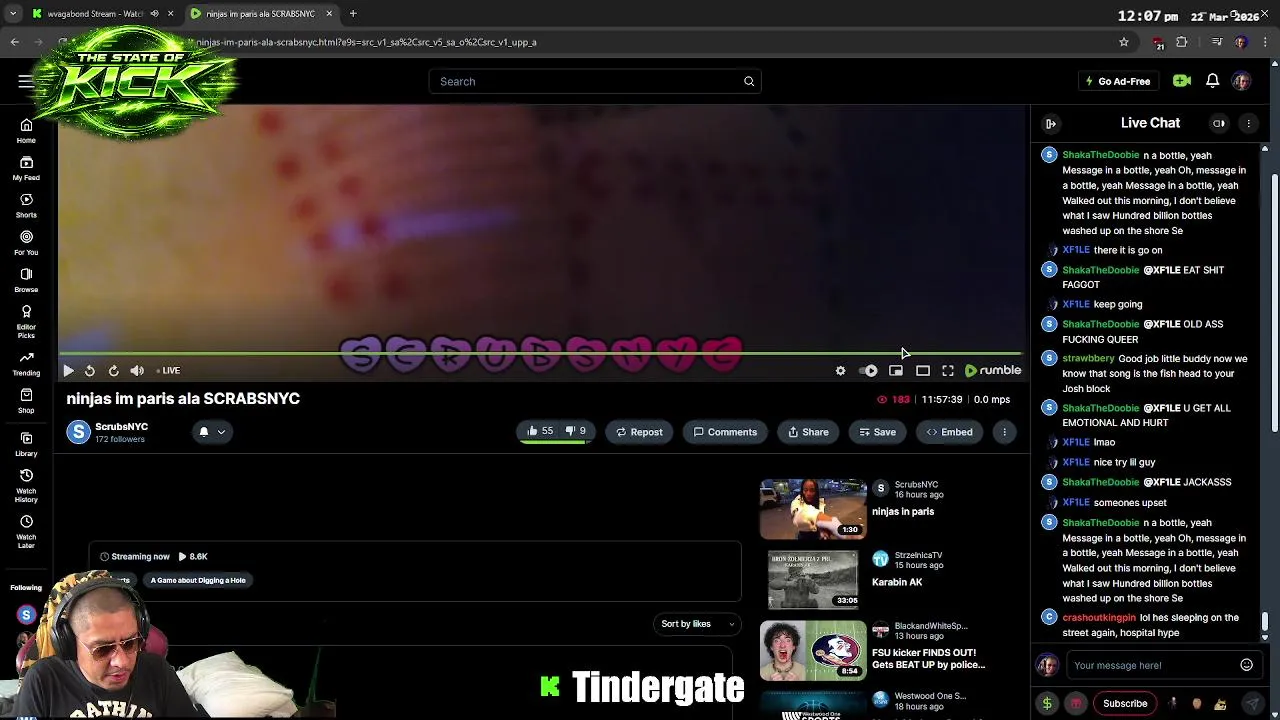The width and height of the screenshot is (1280, 720).
Task: Open Sort by likes dropdown
Action: [697, 624]
